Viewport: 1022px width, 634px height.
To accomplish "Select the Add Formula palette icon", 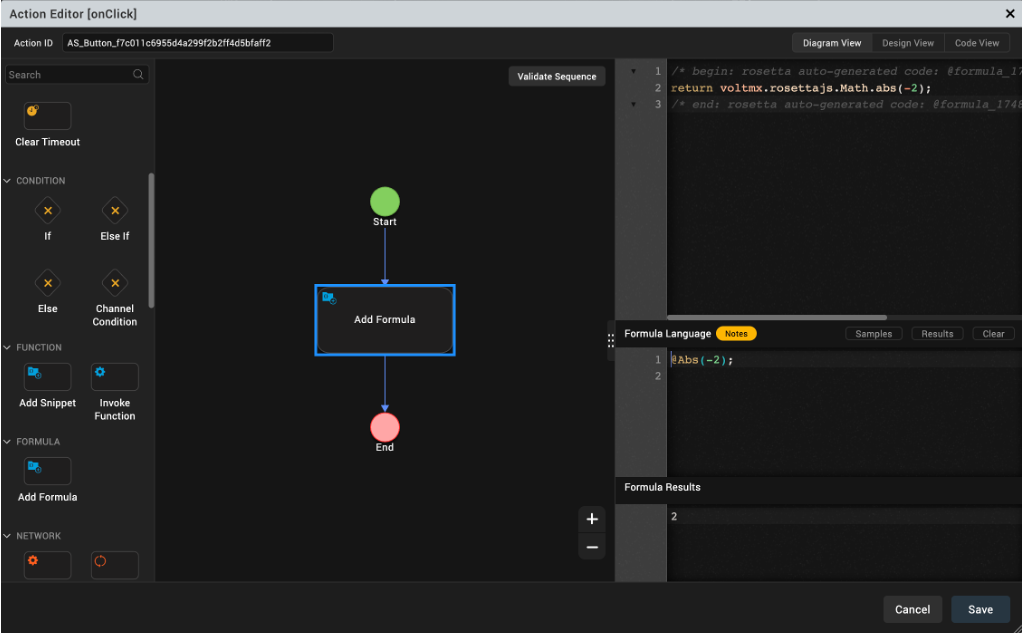I will pyautogui.click(x=48, y=471).
